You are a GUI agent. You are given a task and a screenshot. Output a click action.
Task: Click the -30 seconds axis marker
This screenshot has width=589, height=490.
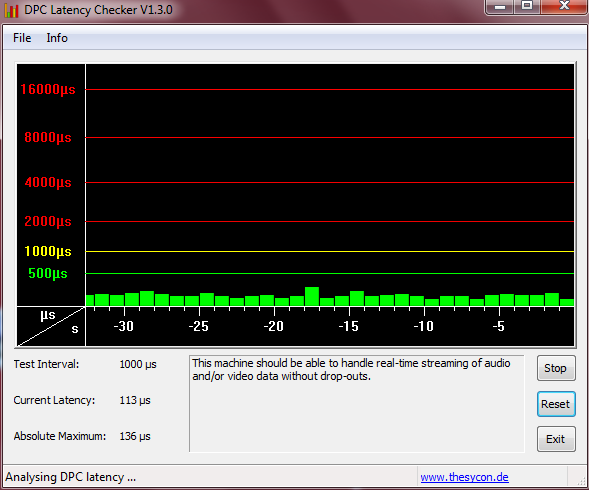point(124,326)
